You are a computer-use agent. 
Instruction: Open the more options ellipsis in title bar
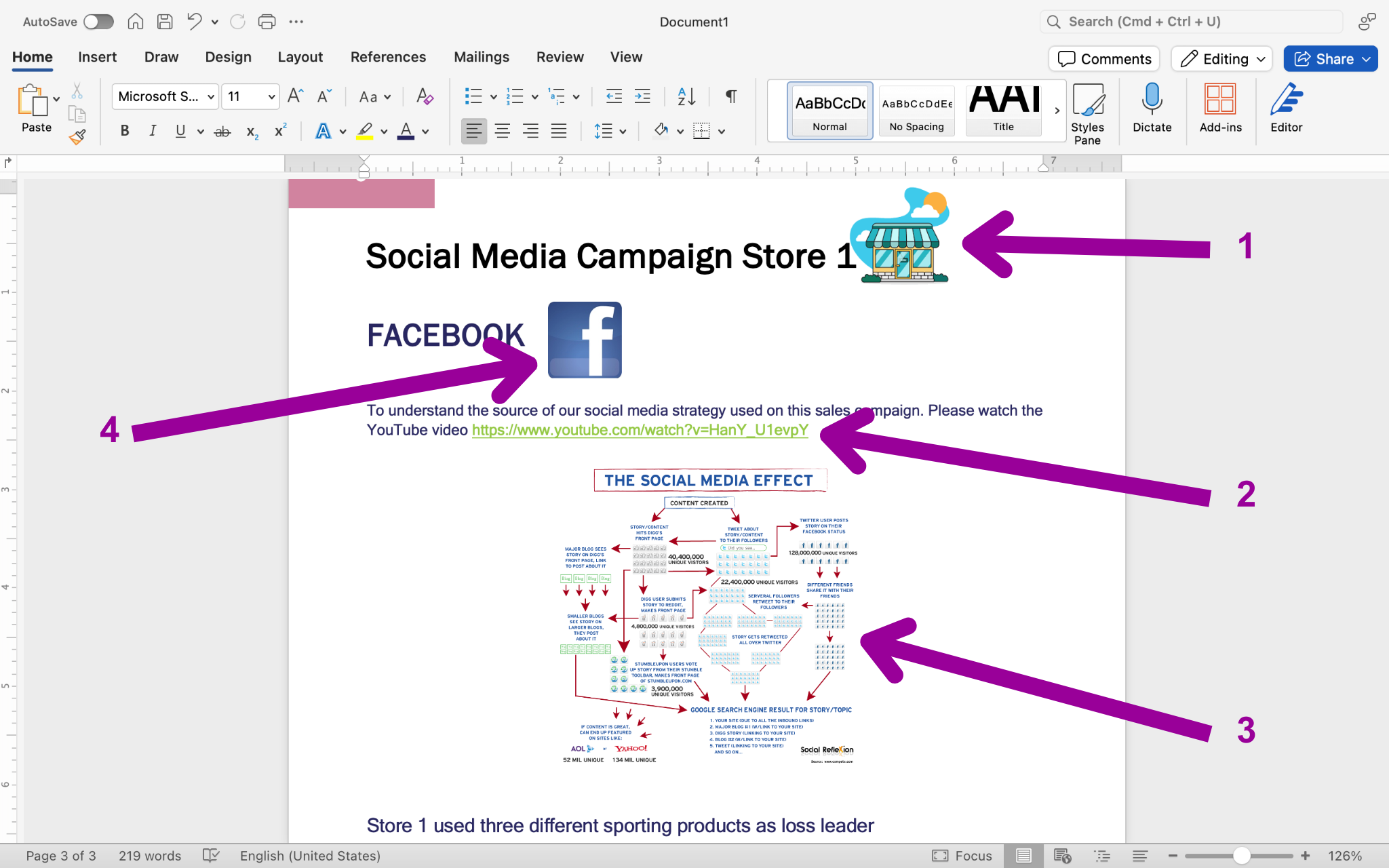pyautogui.click(x=296, y=22)
